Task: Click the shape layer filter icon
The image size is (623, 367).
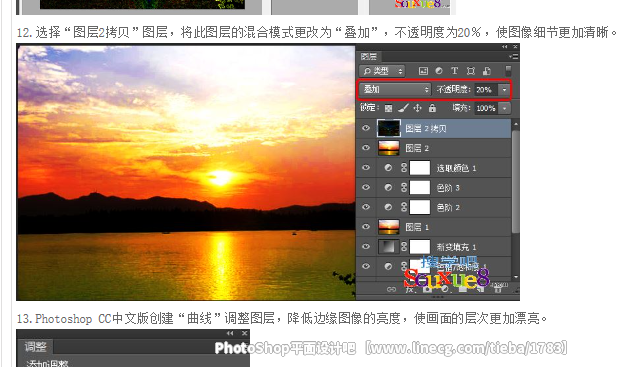Action: coord(471,71)
